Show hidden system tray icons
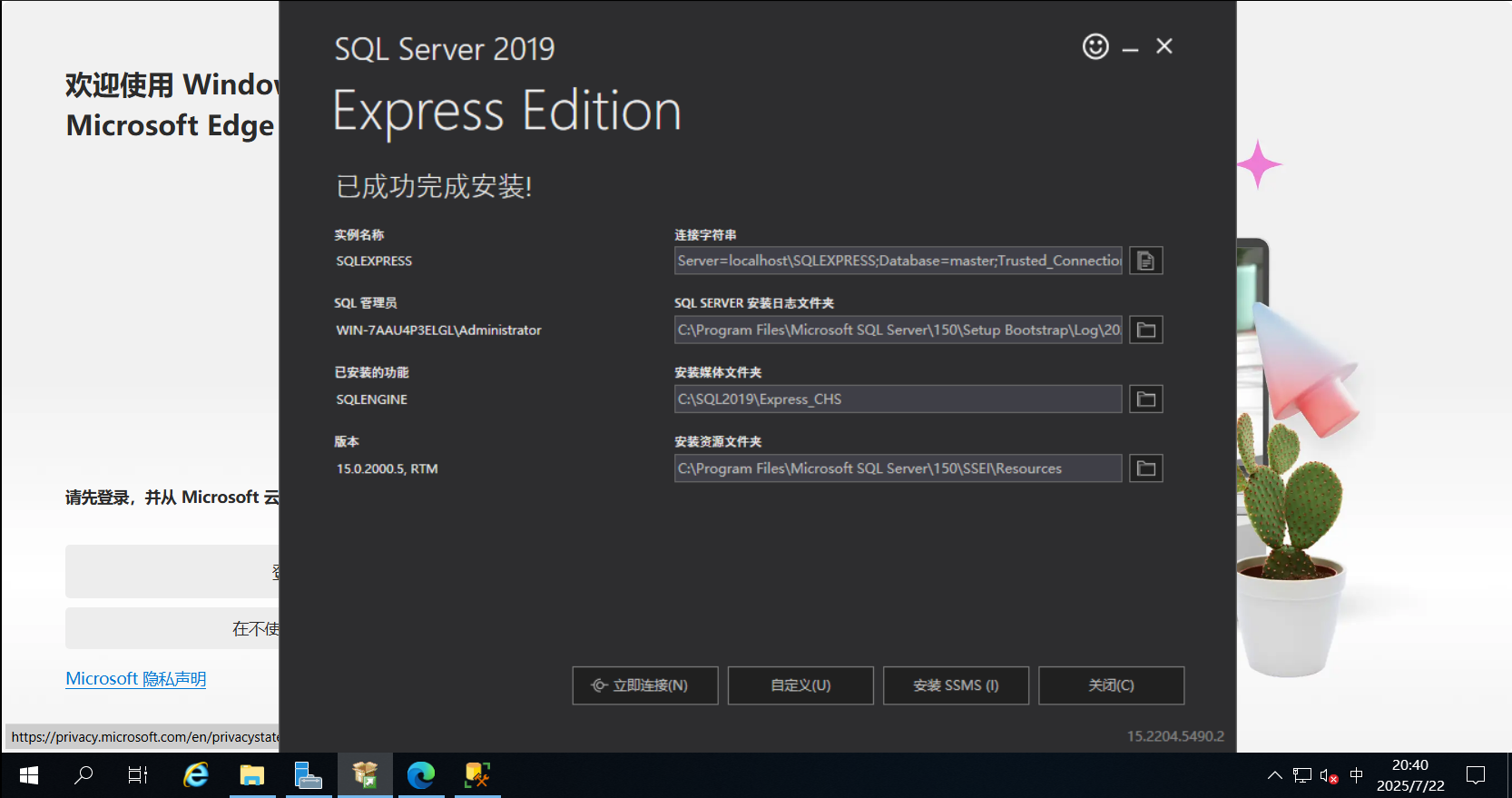 click(x=1275, y=775)
